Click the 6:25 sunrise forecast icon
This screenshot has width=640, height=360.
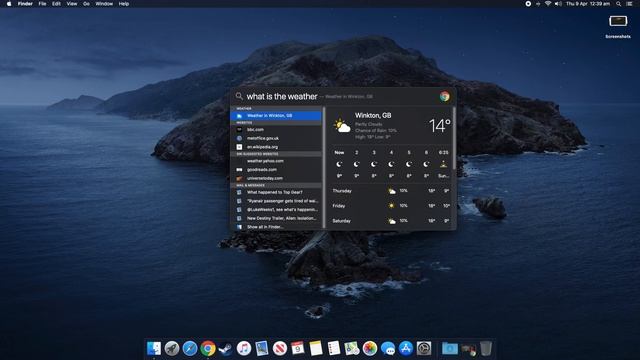point(443,164)
